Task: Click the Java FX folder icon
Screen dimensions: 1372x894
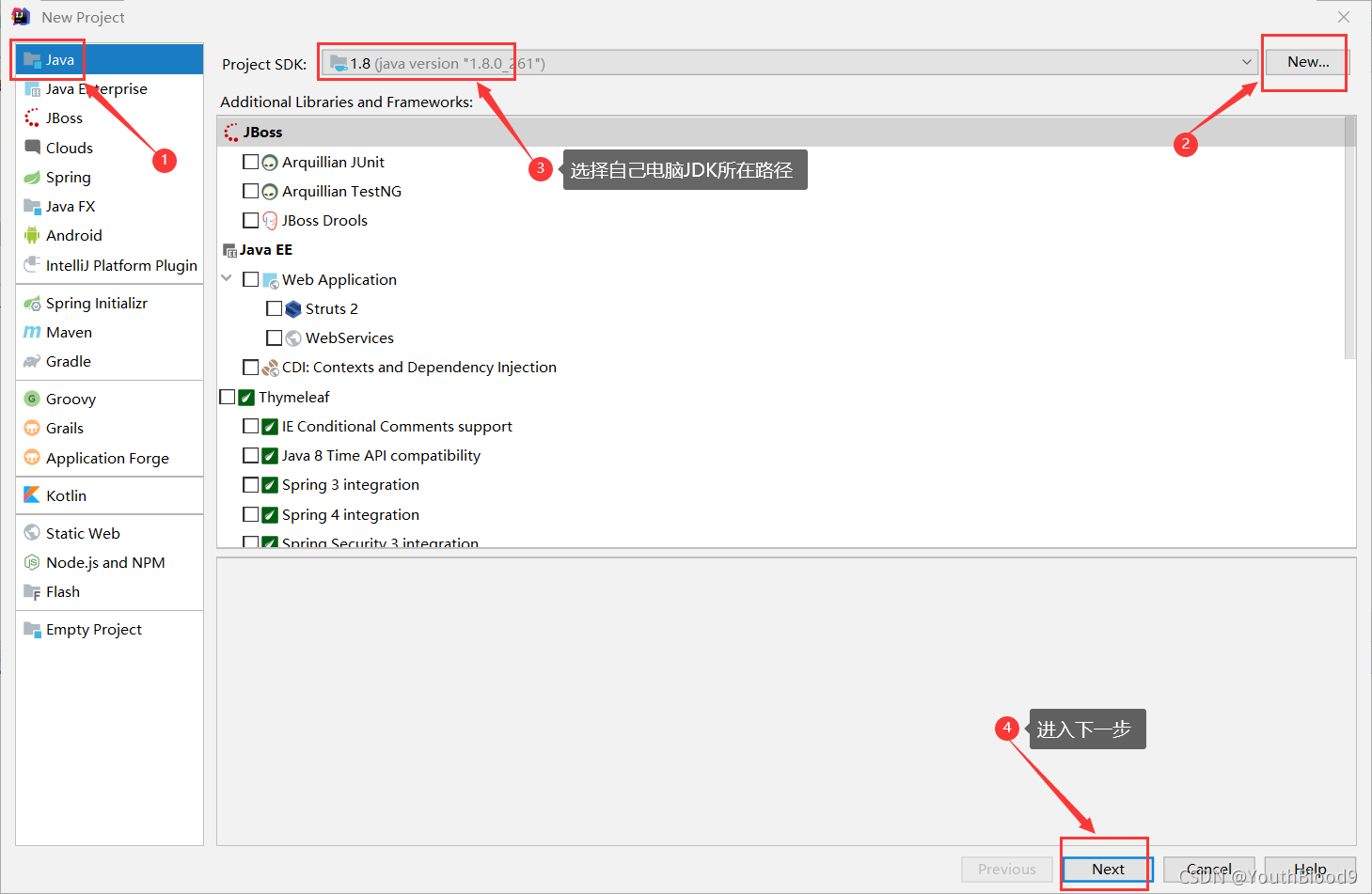Action: (32, 207)
